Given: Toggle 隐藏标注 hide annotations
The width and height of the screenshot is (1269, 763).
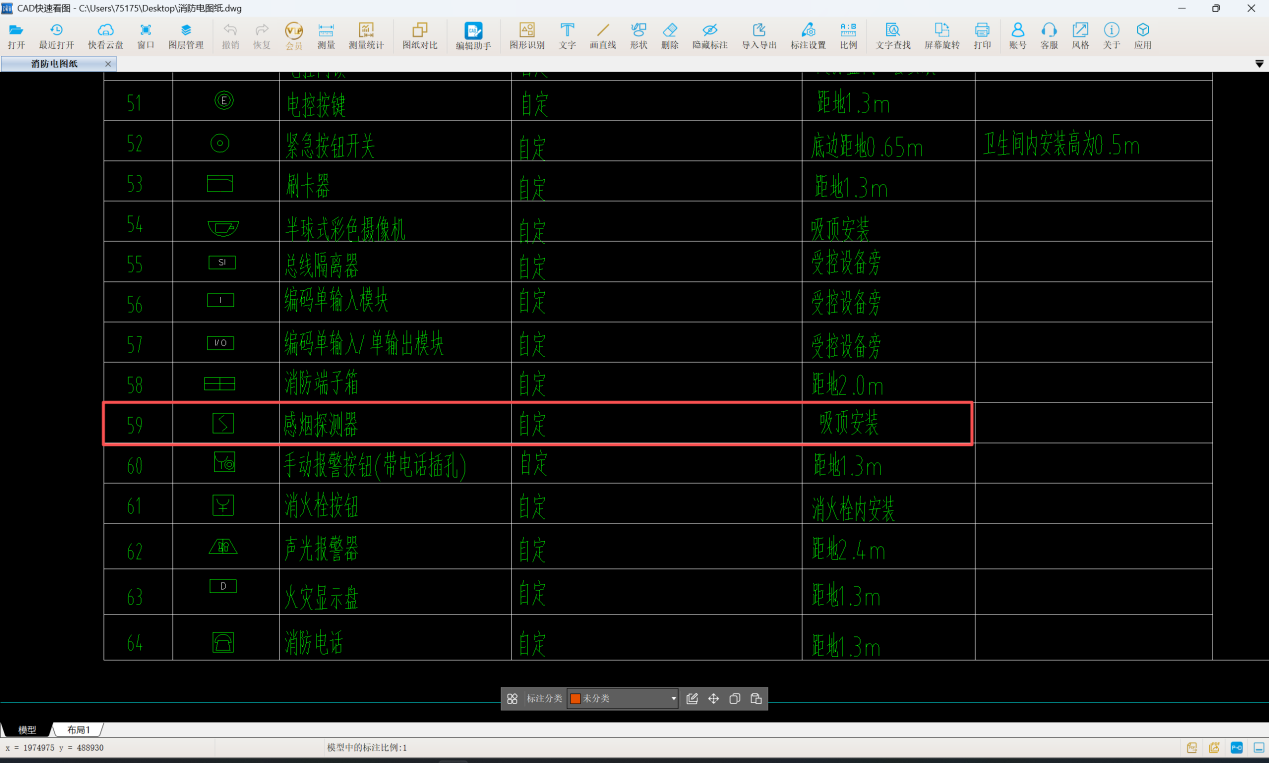Looking at the screenshot, I should [x=710, y=36].
